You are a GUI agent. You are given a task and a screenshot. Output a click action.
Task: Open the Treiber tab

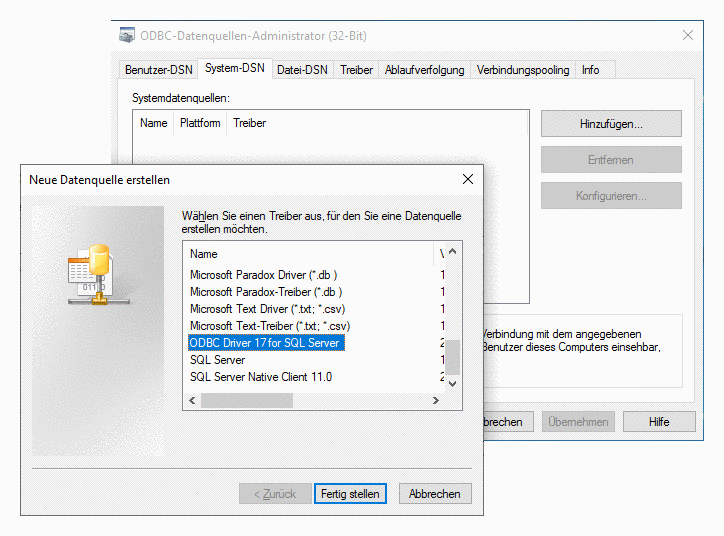point(356,70)
